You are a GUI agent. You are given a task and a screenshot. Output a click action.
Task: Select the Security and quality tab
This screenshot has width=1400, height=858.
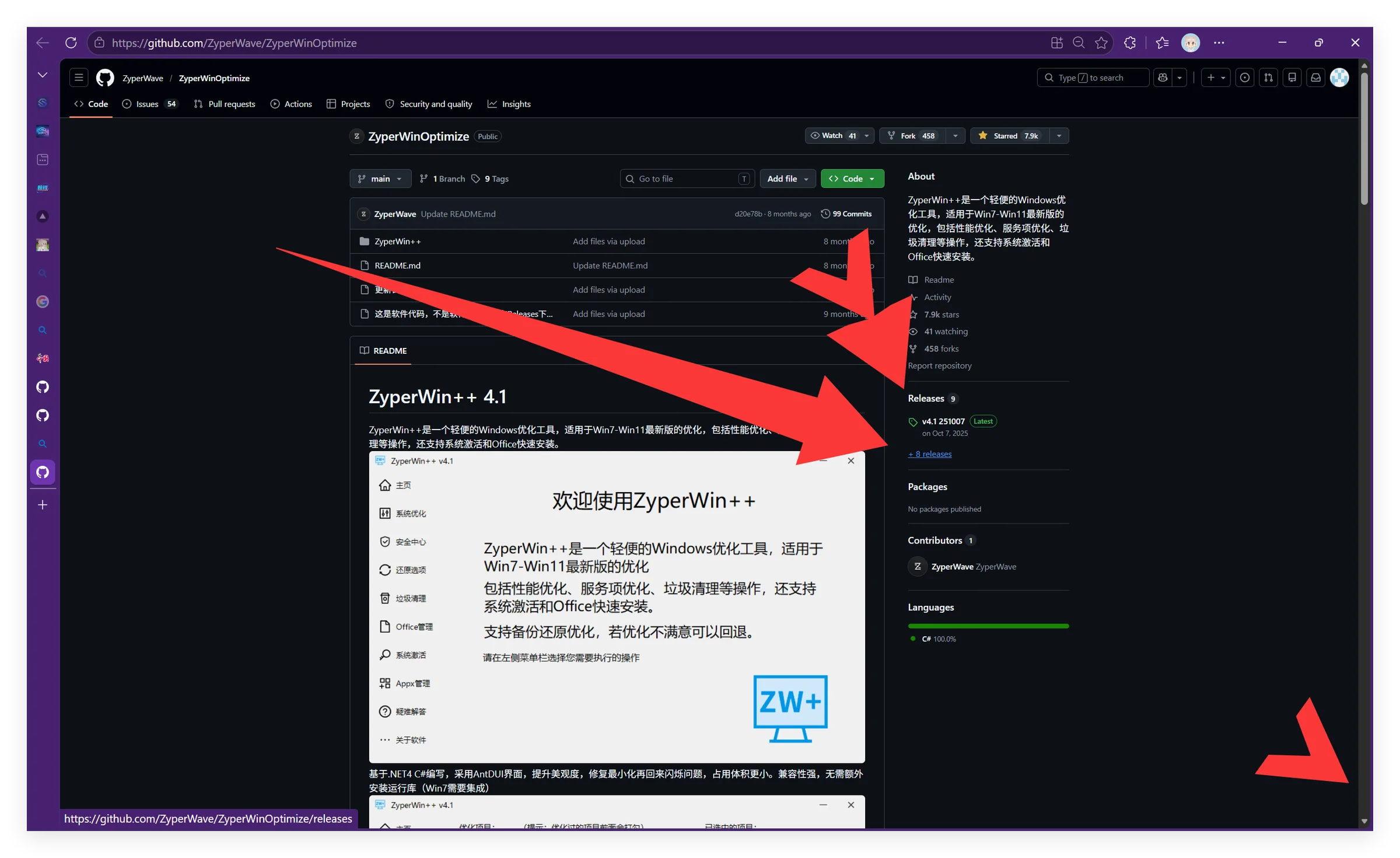[x=429, y=104]
